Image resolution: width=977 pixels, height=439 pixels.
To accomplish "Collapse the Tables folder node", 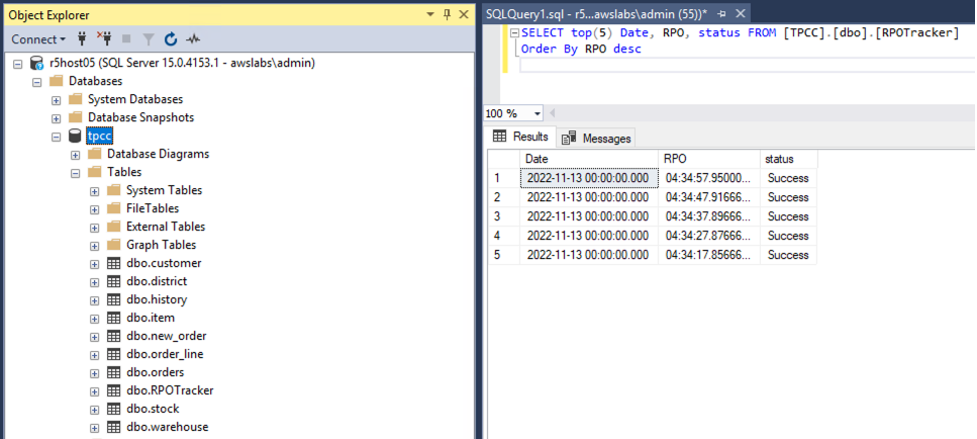I will click(x=75, y=172).
